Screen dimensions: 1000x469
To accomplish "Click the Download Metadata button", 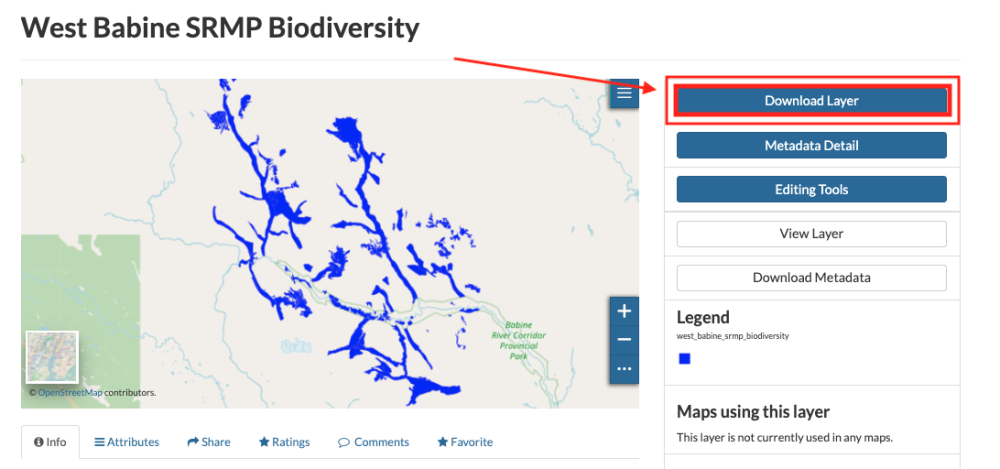I will tap(811, 278).
